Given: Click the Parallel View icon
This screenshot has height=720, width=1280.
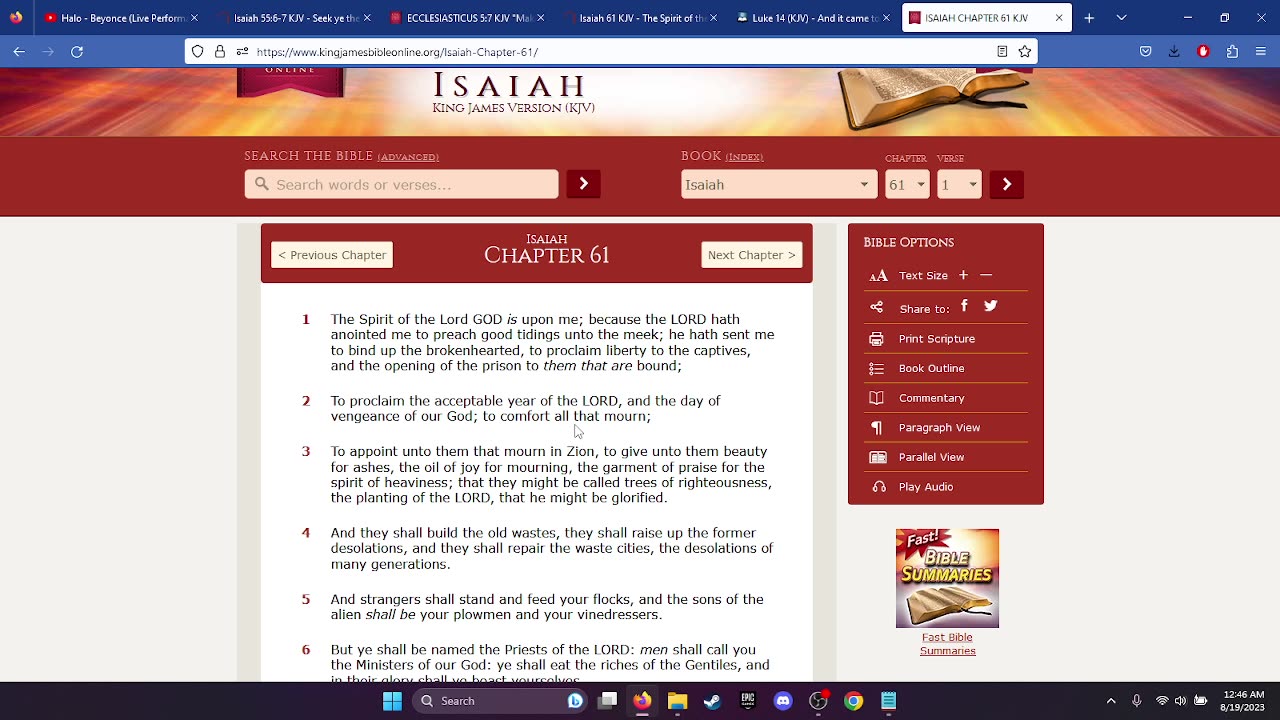Looking at the screenshot, I should pos(877,457).
